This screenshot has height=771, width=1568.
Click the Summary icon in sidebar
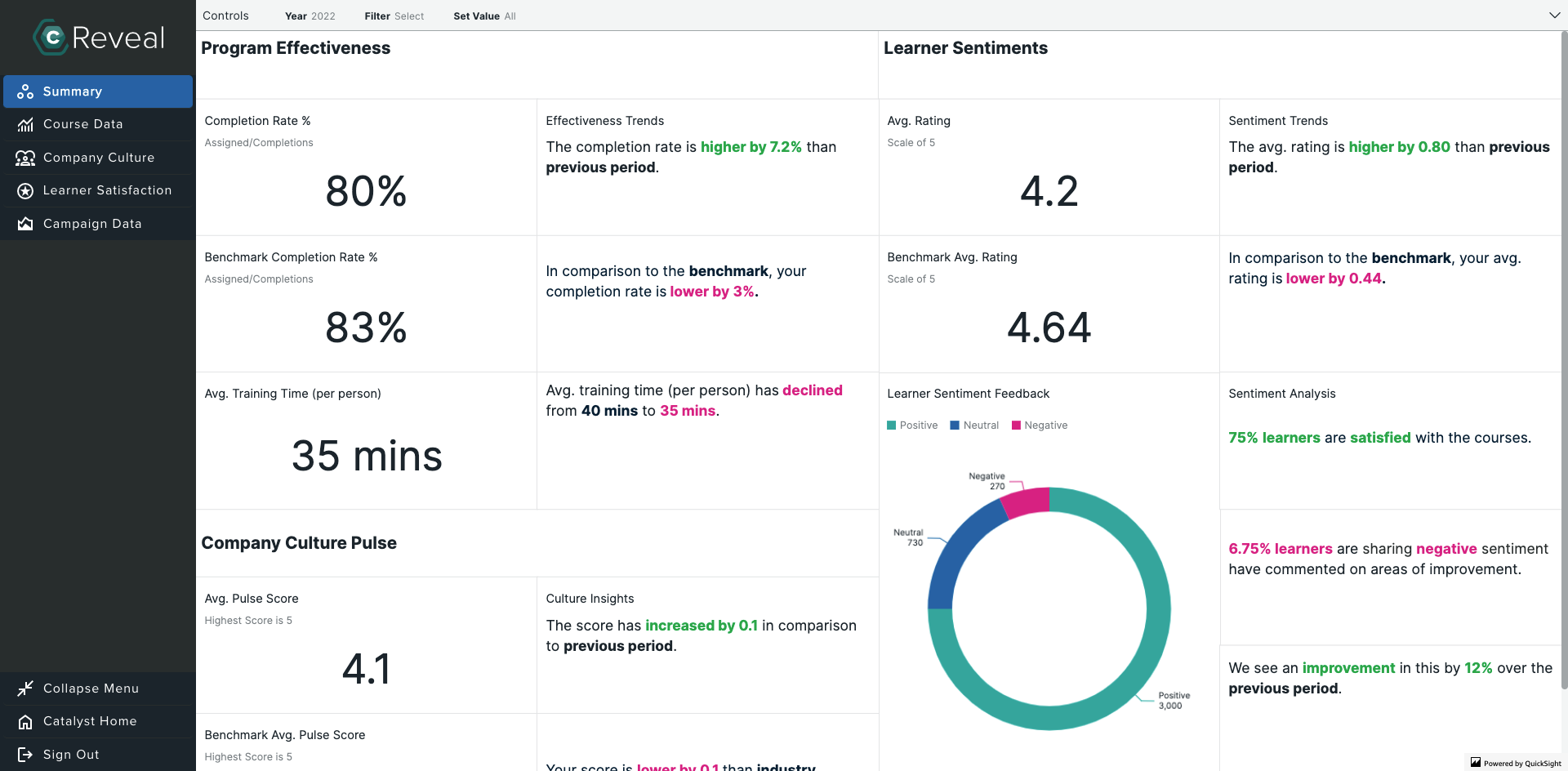point(25,91)
